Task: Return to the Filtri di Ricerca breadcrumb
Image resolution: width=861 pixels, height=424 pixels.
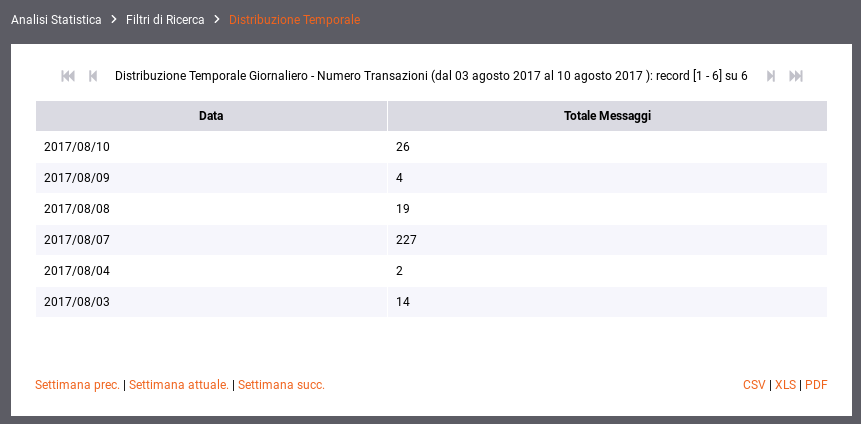Action: tap(165, 20)
